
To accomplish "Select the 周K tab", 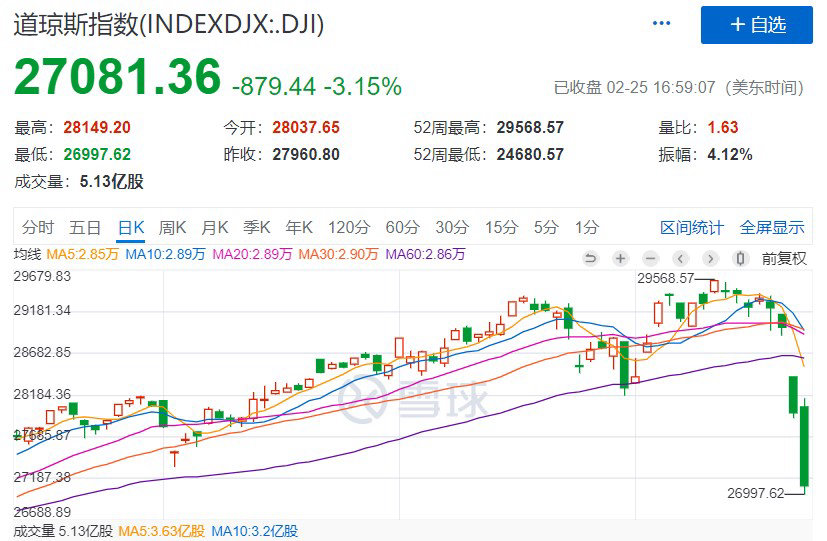I will [x=172, y=228].
